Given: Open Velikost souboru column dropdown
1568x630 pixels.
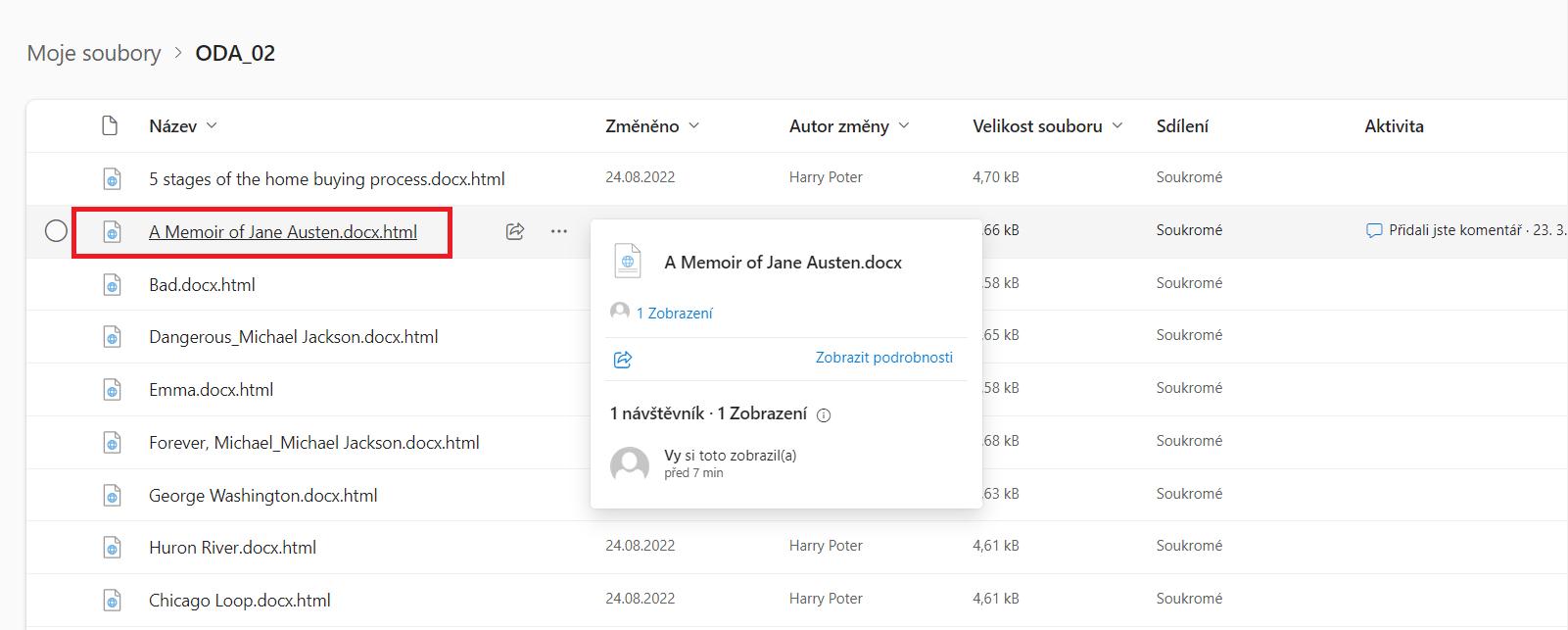Looking at the screenshot, I should (x=1117, y=125).
